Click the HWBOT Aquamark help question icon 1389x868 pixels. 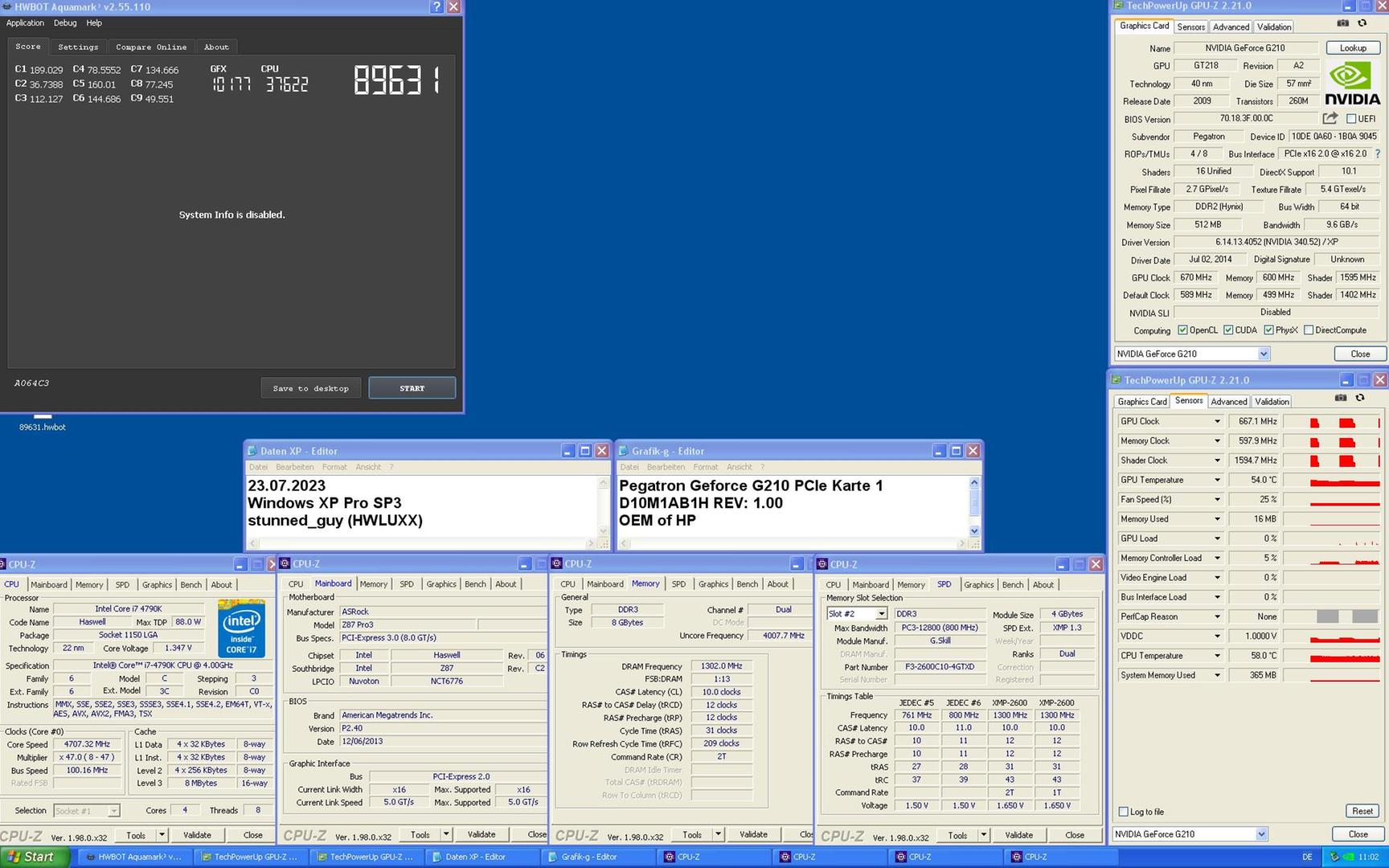pyautogui.click(x=436, y=6)
